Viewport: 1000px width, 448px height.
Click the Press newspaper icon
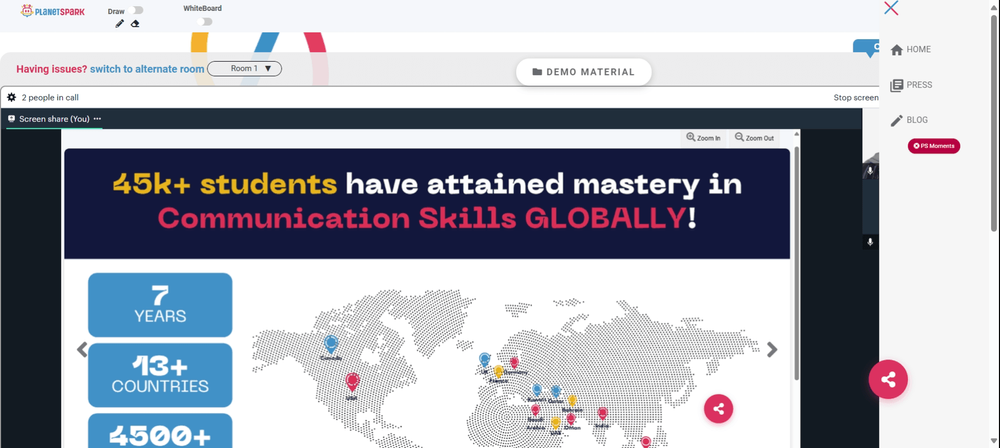(897, 86)
